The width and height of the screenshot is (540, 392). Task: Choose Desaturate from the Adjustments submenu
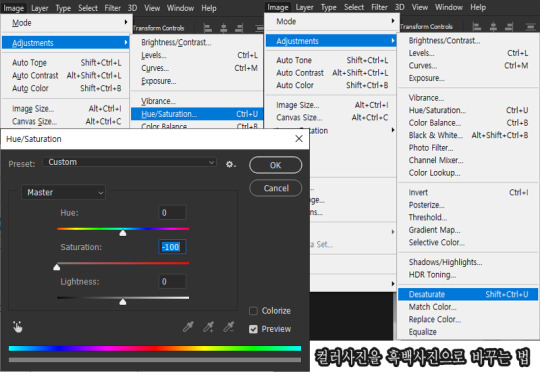468,294
